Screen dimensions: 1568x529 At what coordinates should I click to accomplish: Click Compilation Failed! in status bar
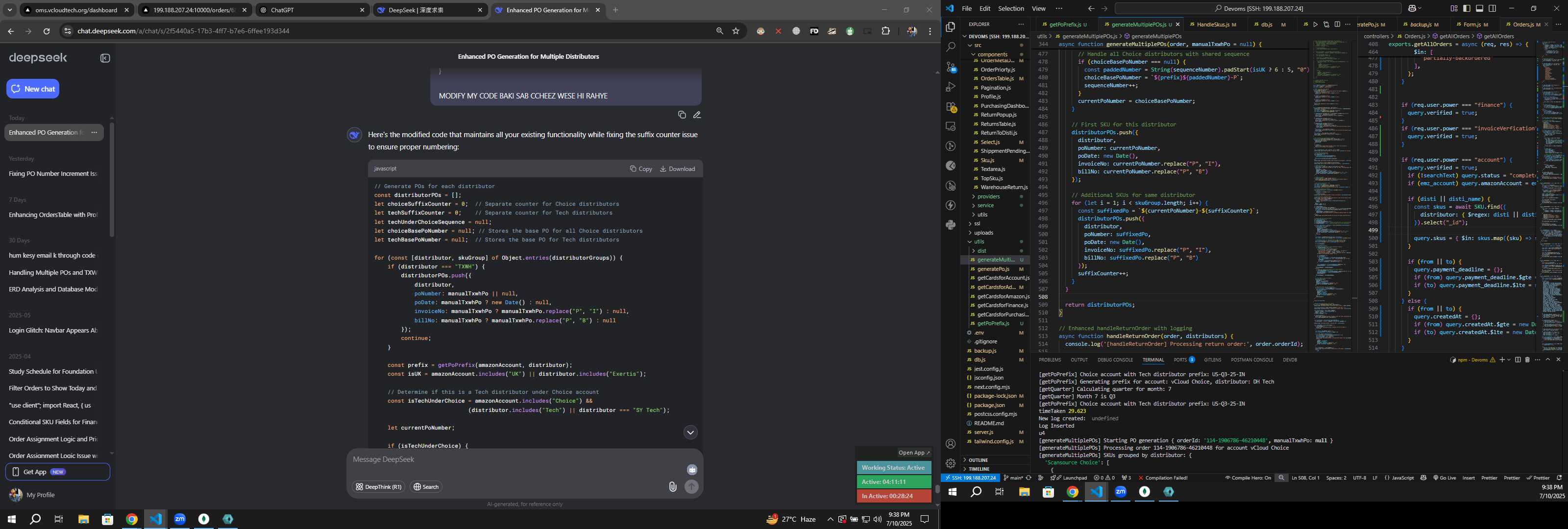[x=1163, y=478]
